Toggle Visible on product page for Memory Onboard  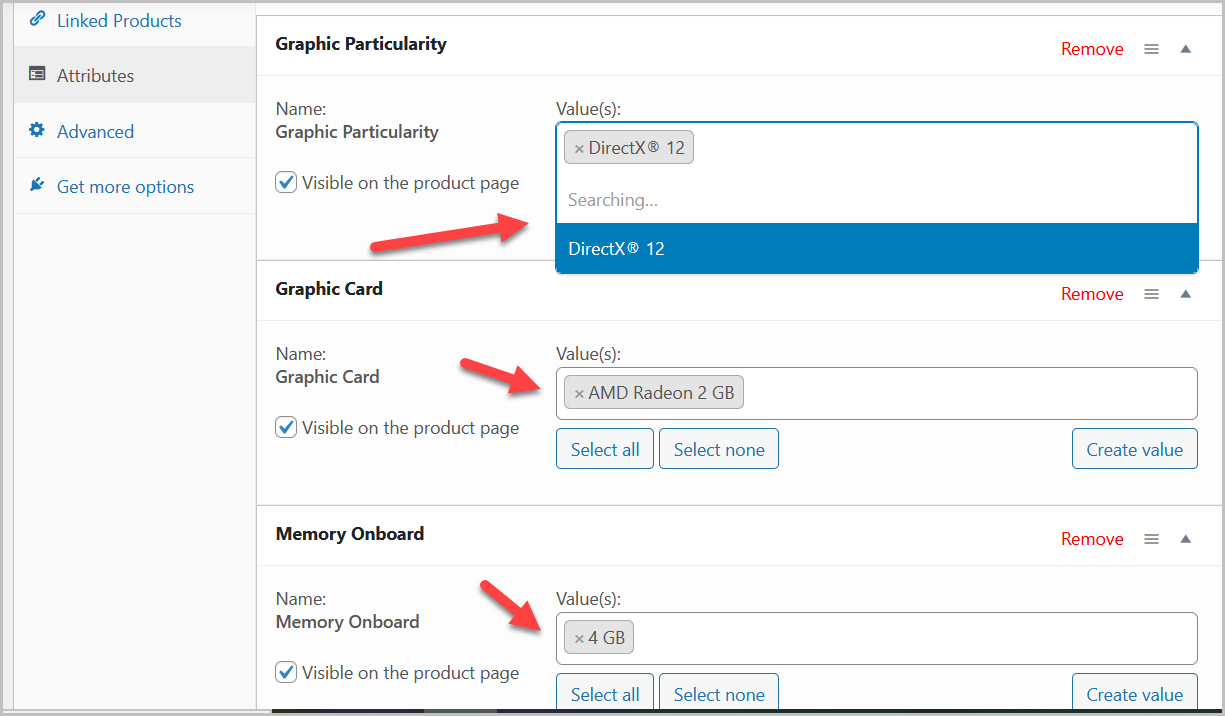pos(286,672)
